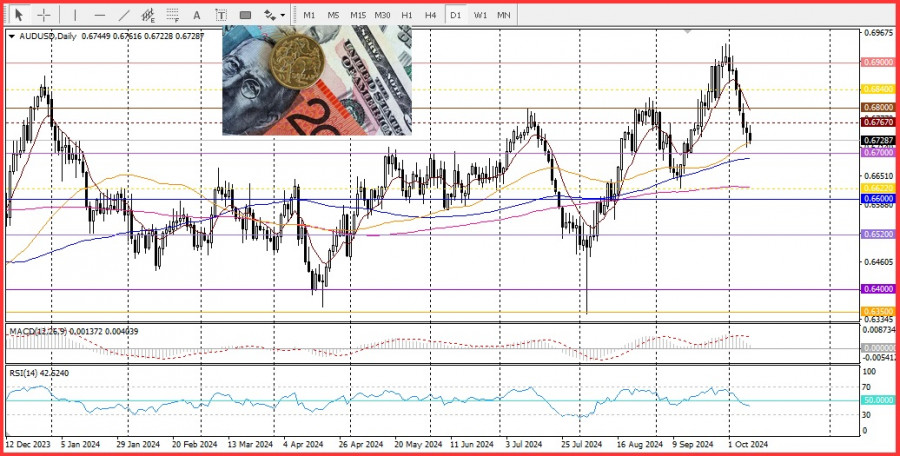This screenshot has height=456, width=900.
Task: Select the text (A) tool
Action: tap(196, 15)
